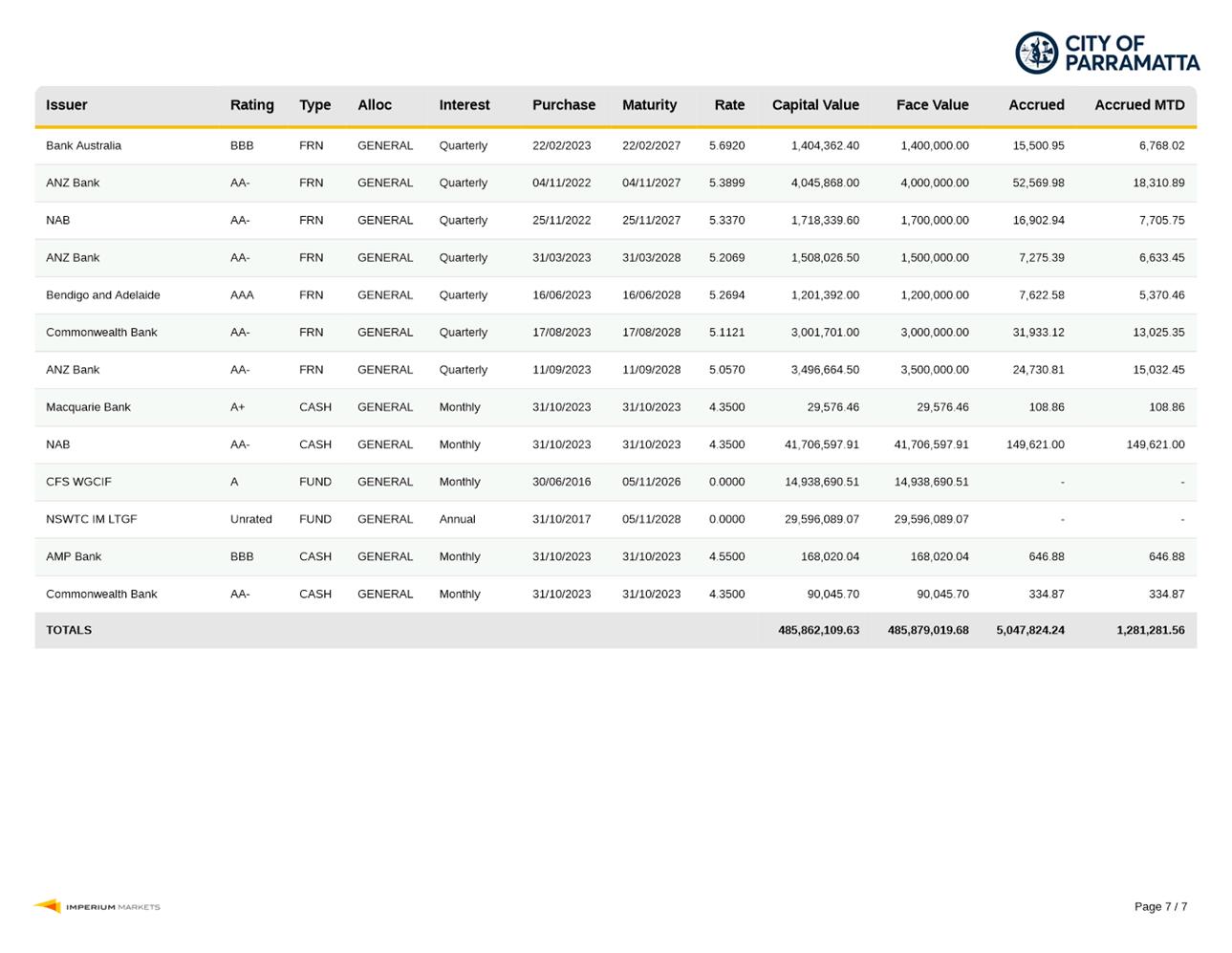Click accrued MTD value 13,025.35
The height and width of the screenshot is (953, 1232).
(1158, 333)
